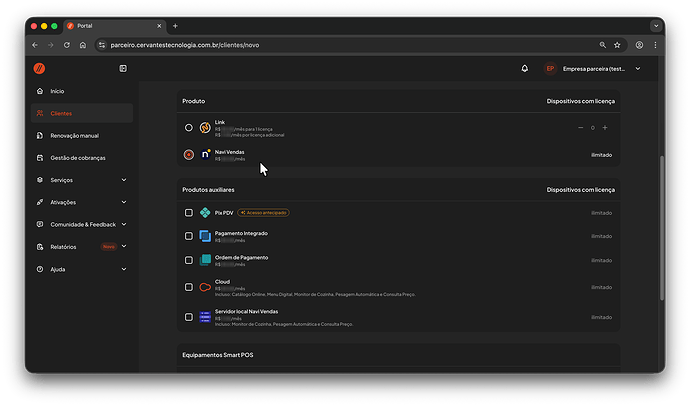Go to Início in the sidebar
Screen dimensions: 690x406
tap(57, 91)
